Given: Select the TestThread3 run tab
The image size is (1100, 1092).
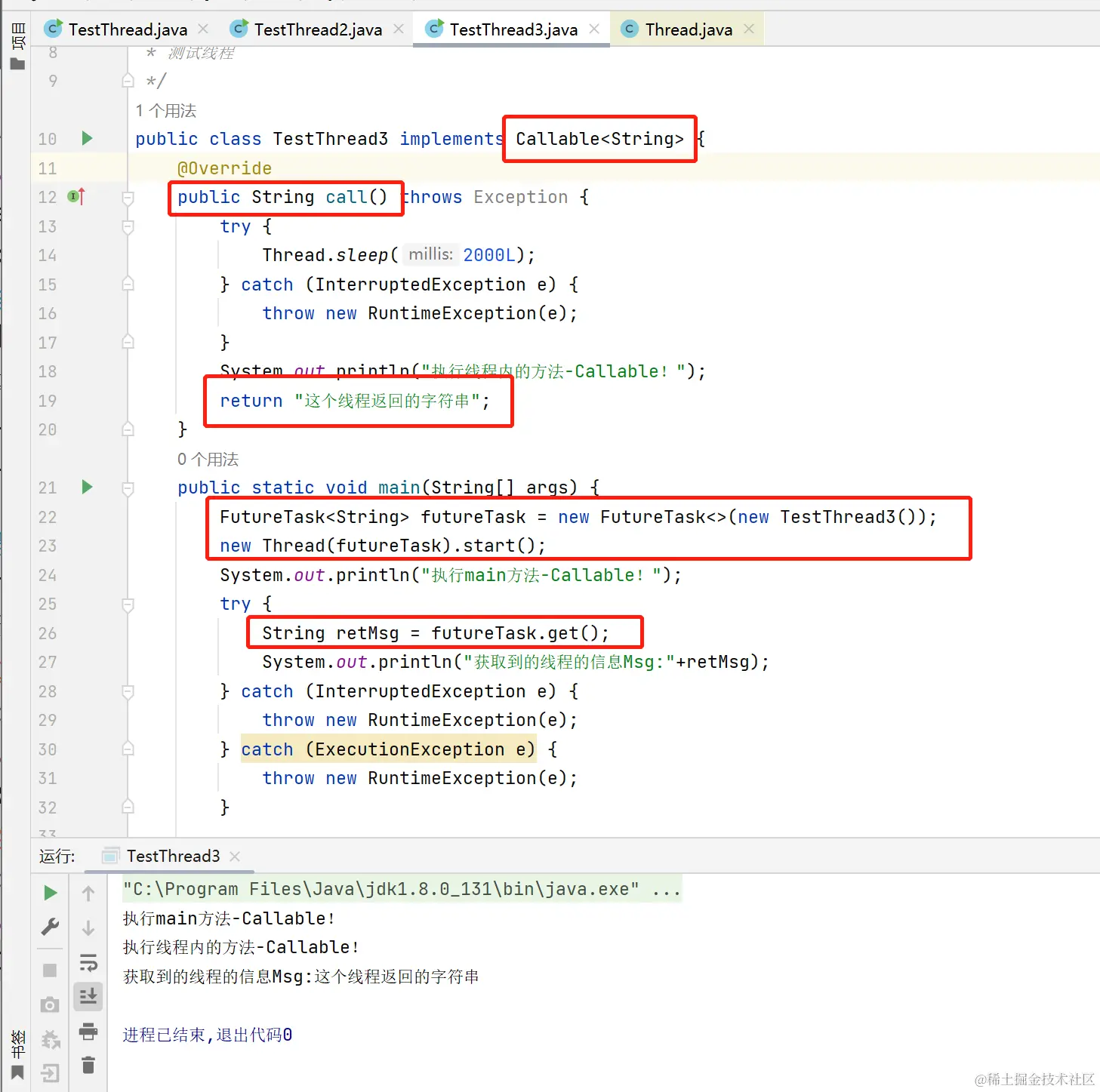Looking at the screenshot, I should (173, 856).
